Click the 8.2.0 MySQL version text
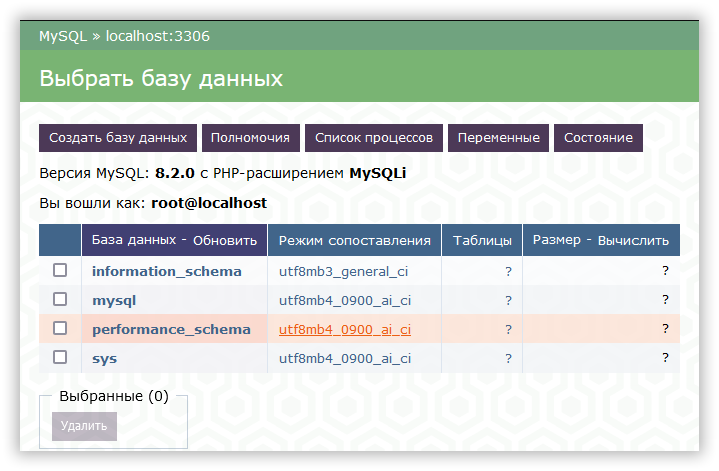719x471 pixels. [175, 173]
